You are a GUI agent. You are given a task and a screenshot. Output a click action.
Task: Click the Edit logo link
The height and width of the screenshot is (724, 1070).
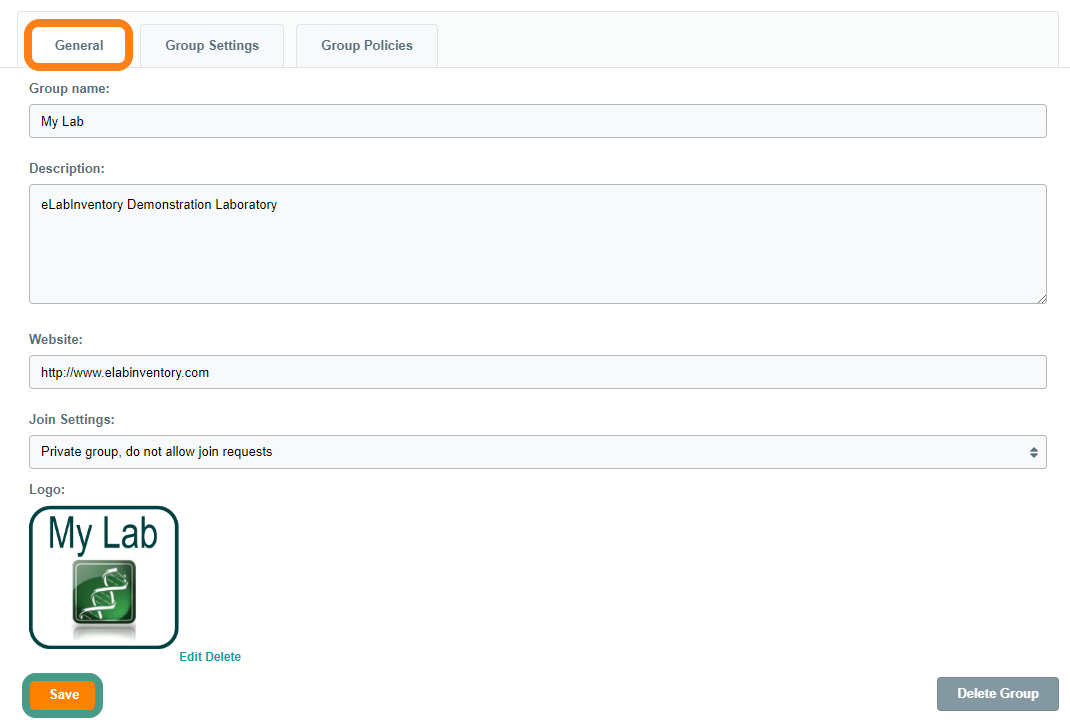(x=191, y=657)
